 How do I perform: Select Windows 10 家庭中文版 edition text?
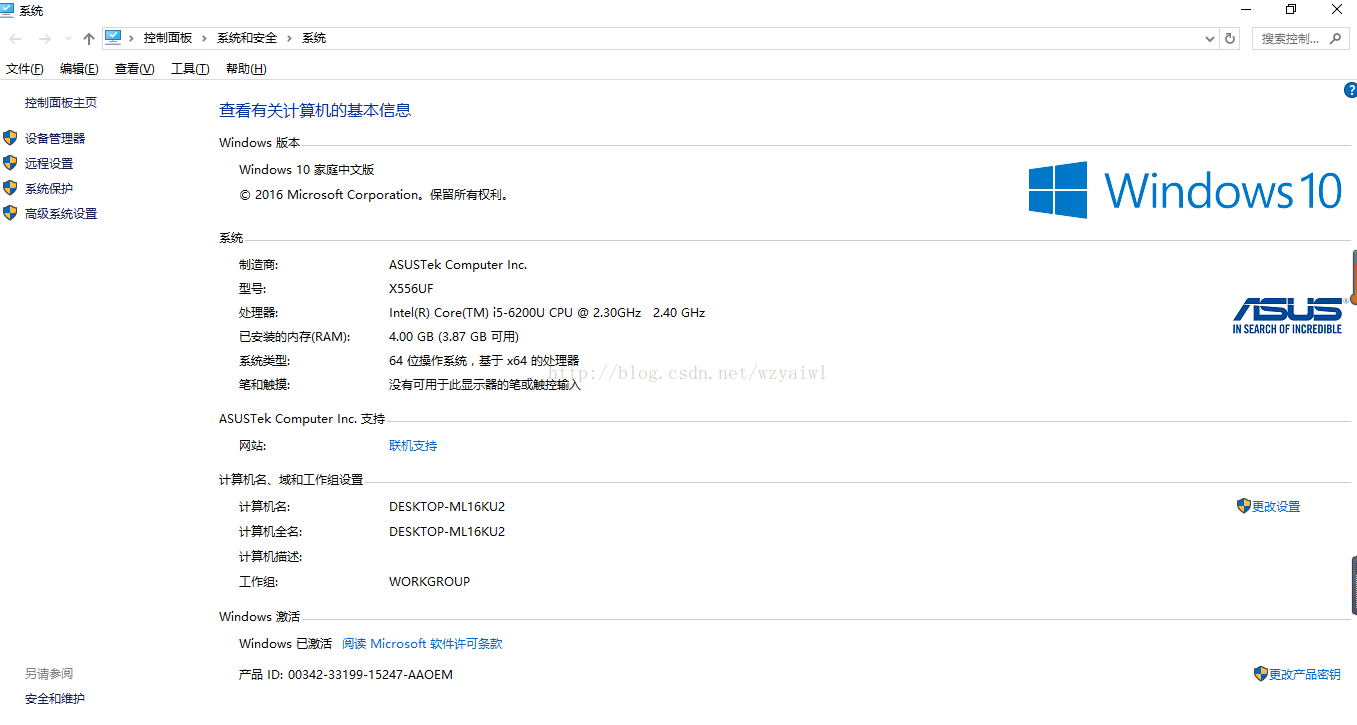307,170
